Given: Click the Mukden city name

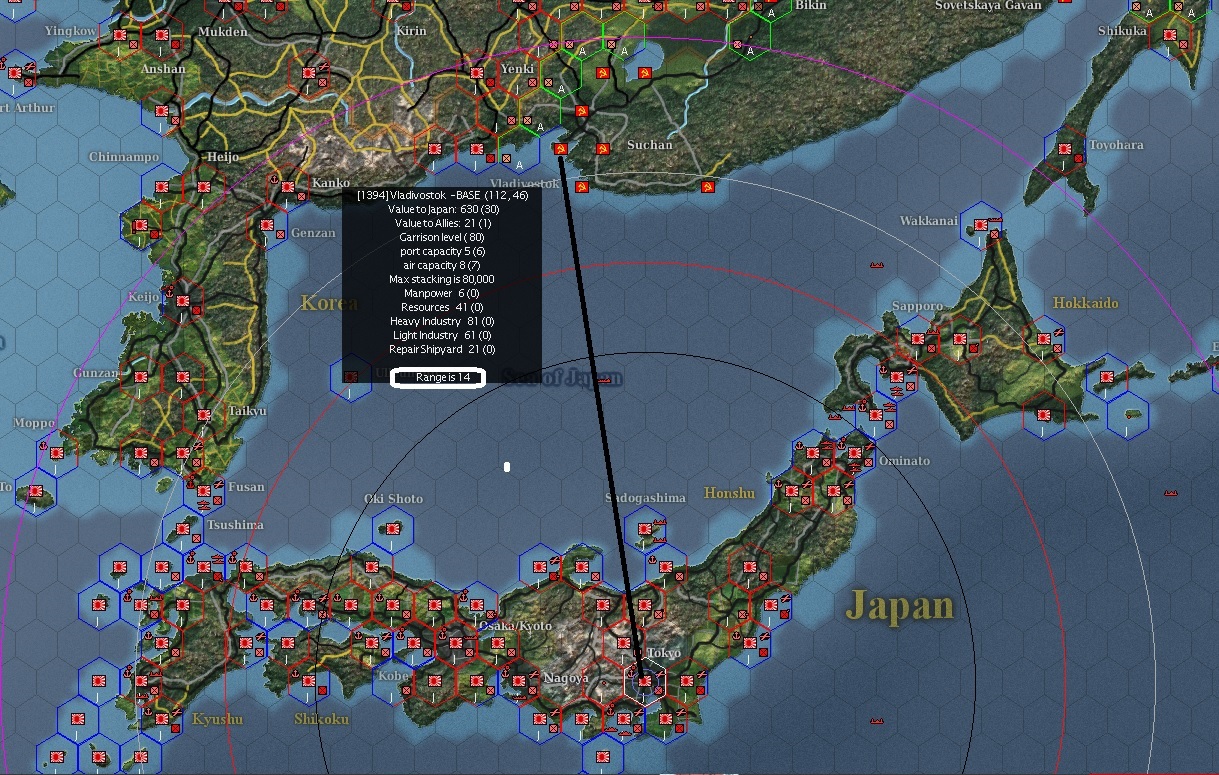Looking at the screenshot, I should pyautogui.click(x=222, y=32).
